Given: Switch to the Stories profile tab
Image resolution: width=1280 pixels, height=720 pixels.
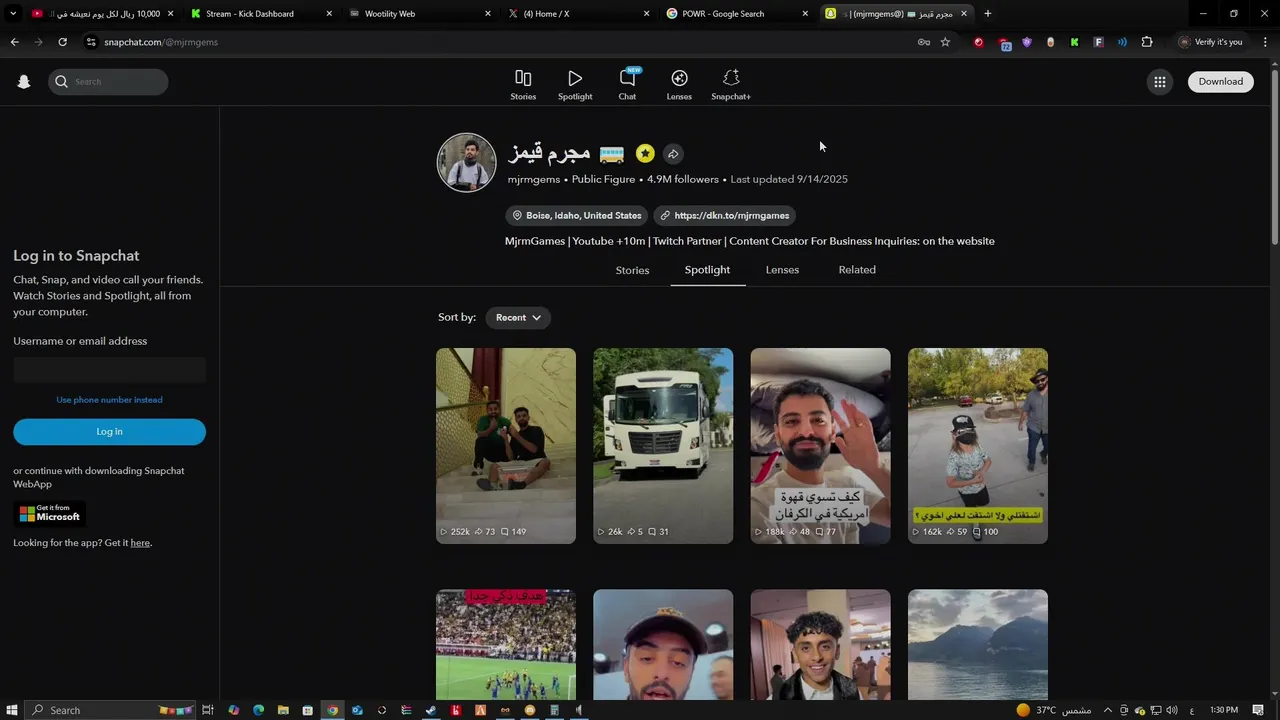Looking at the screenshot, I should (x=632, y=270).
